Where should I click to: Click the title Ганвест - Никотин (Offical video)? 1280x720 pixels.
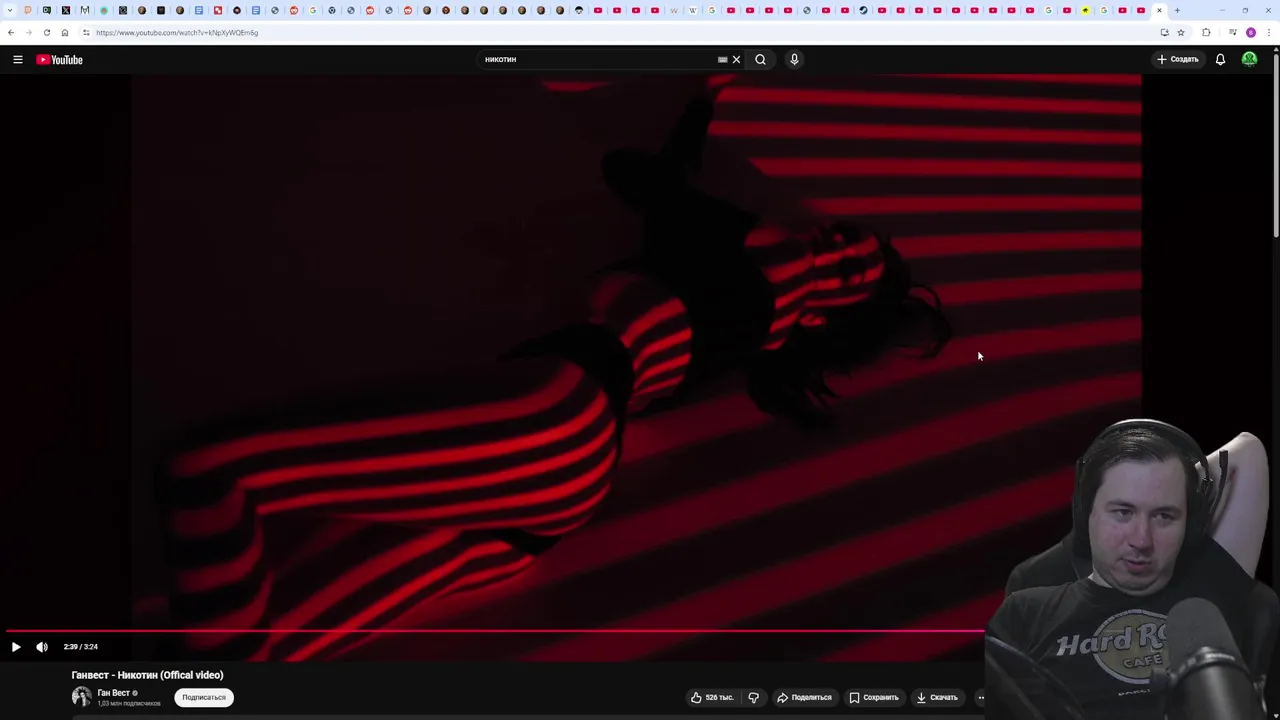[147, 675]
